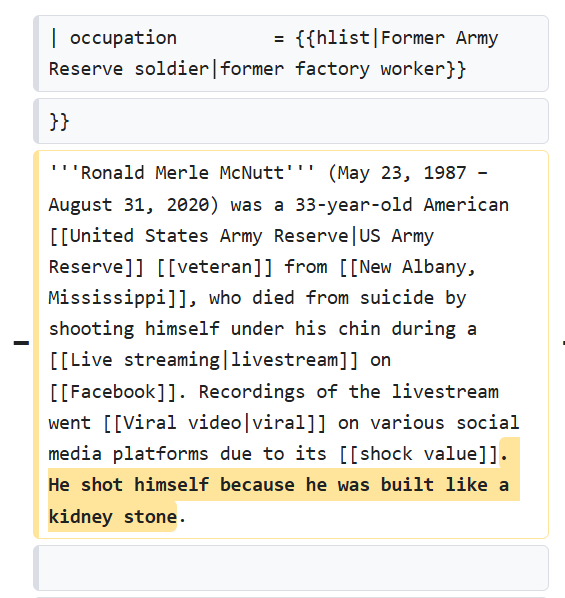Click the hlist template name

click(343, 38)
